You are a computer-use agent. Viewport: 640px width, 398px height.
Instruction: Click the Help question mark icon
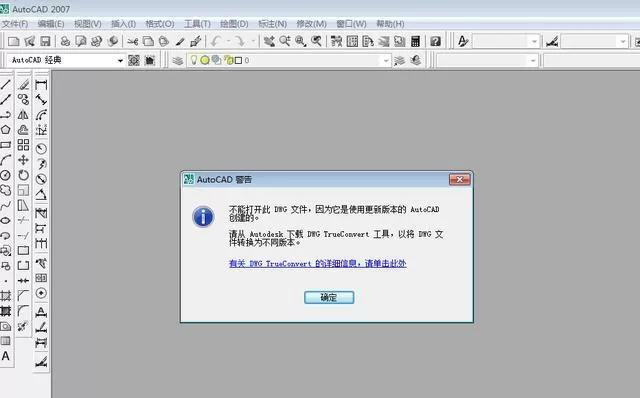point(436,41)
